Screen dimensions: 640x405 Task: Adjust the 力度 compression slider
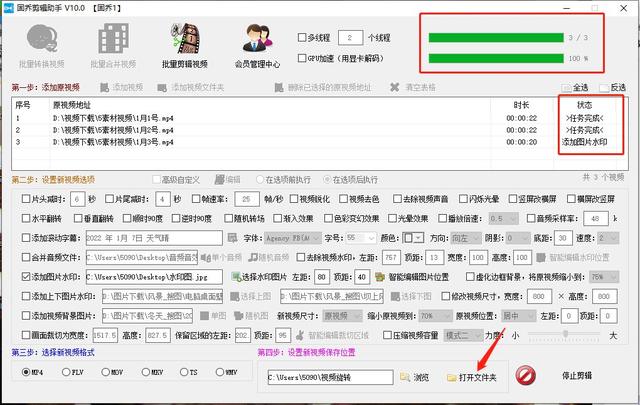pos(564,334)
